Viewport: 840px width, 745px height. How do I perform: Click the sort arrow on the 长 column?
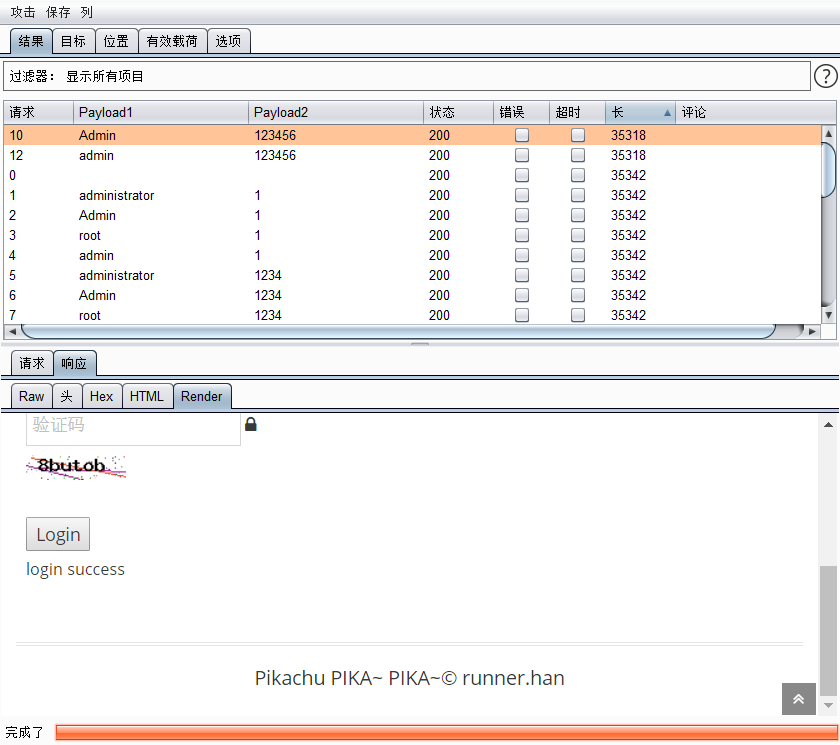(x=665, y=112)
